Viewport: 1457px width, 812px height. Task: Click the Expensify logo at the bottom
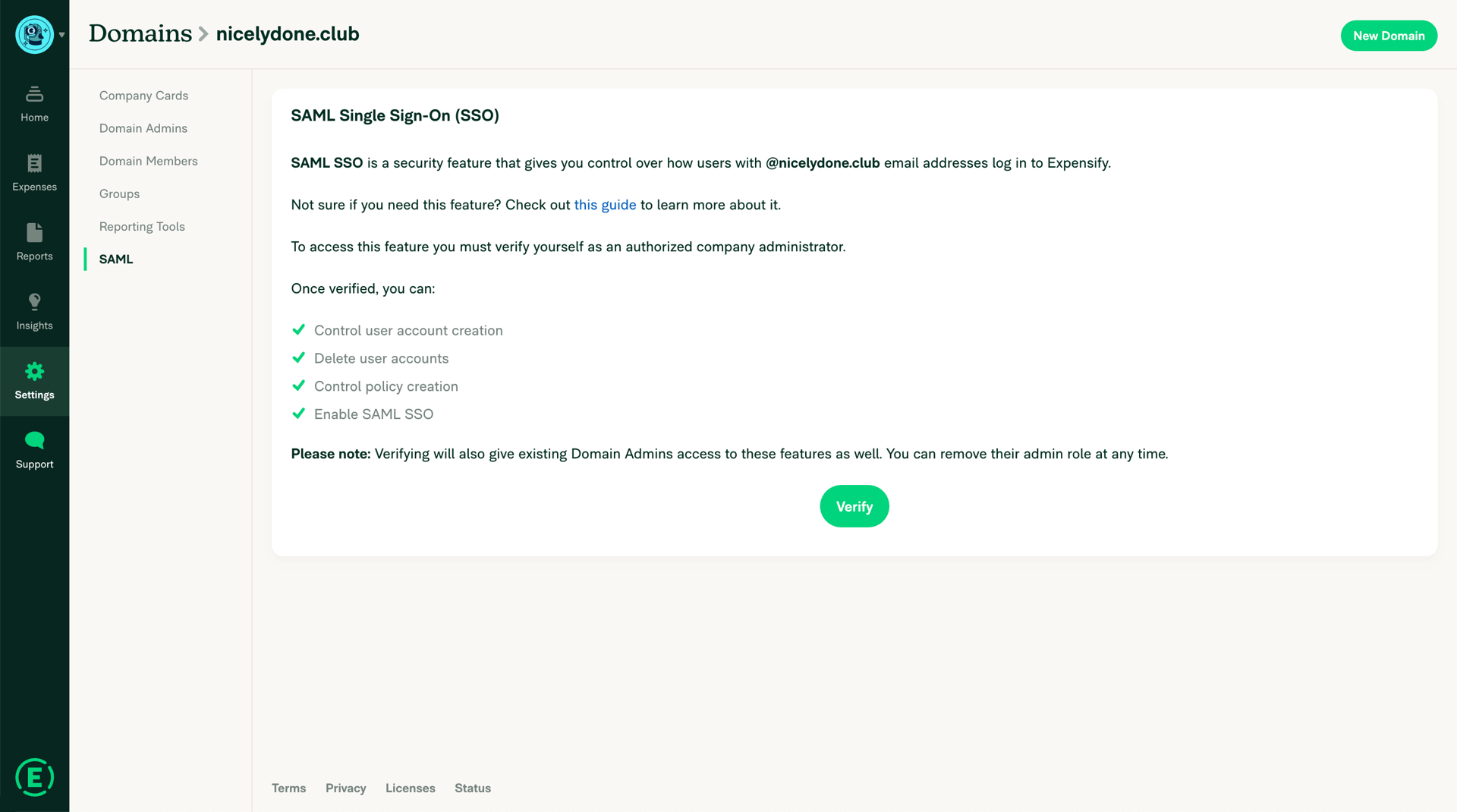tap(34, 777)
